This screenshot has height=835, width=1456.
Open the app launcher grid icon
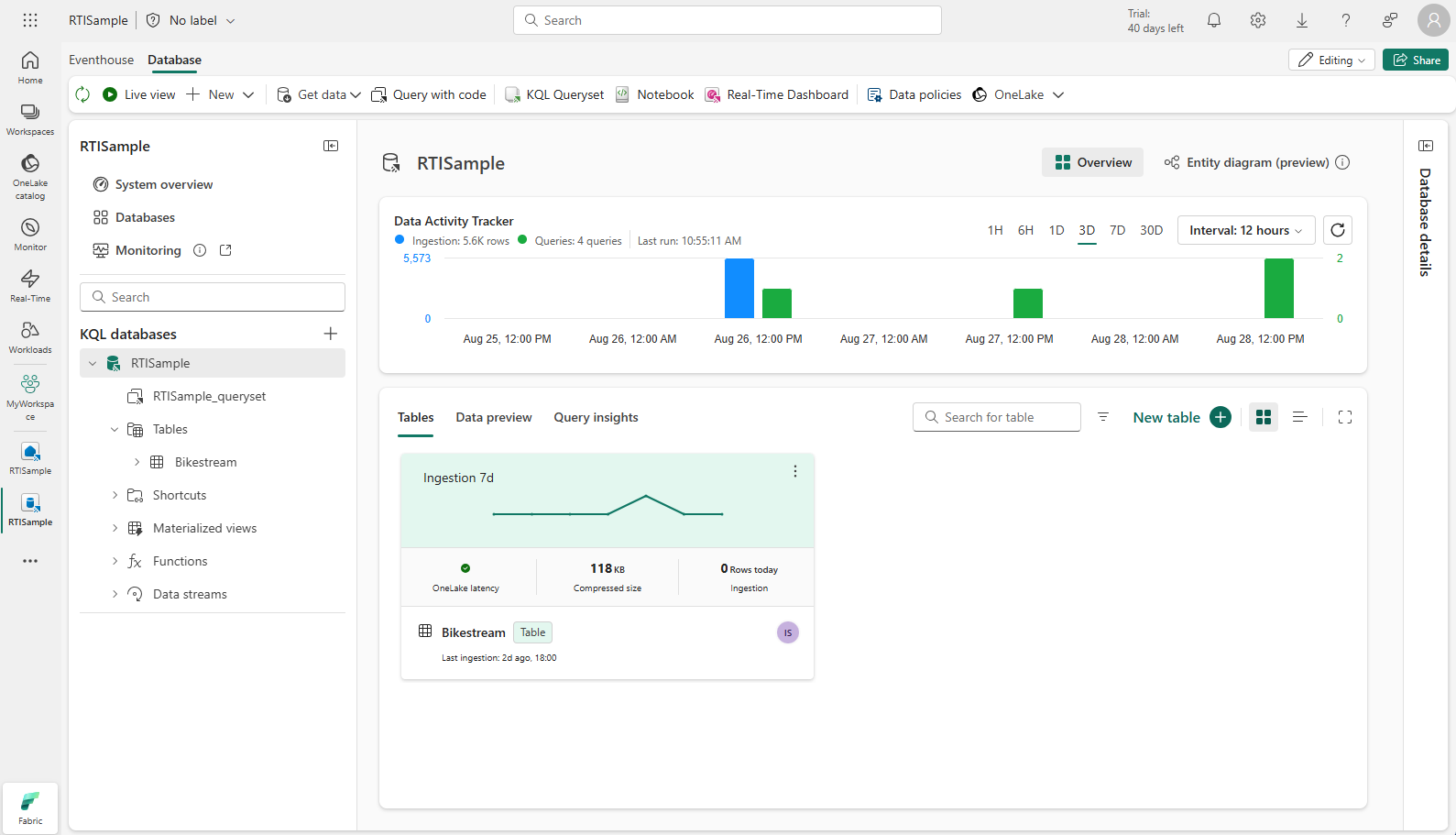[30, 20]
